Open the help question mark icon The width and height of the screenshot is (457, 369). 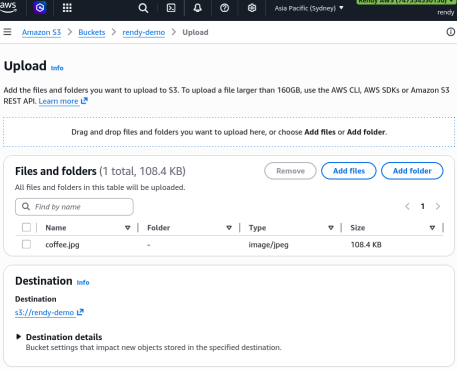coord(224,8)
